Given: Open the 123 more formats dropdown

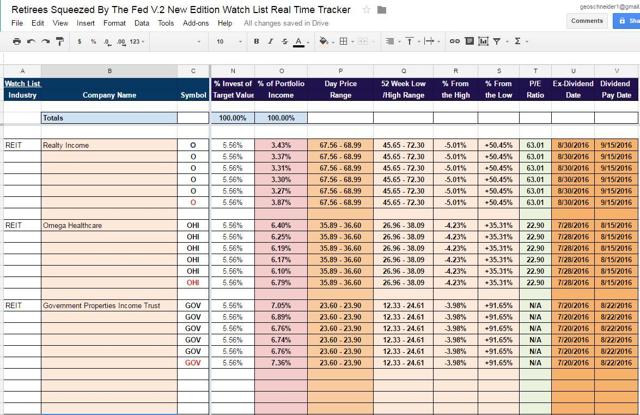Looking at the screenshot, I should coord(137,42).
